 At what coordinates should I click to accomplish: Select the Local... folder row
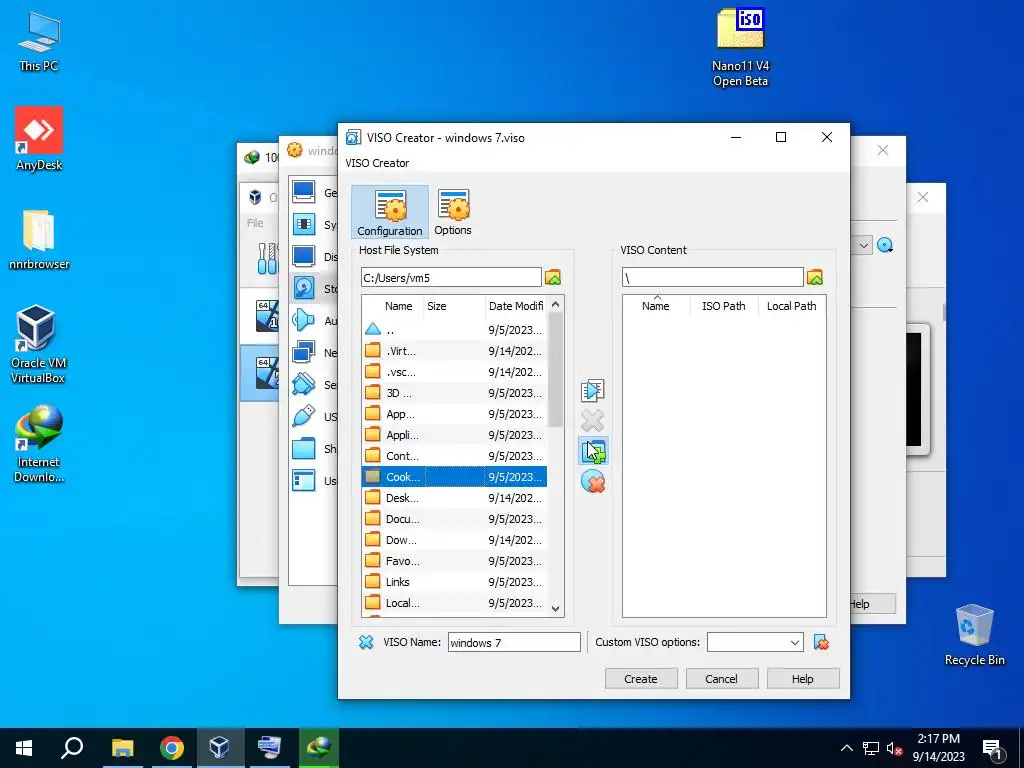coord(455,602)
